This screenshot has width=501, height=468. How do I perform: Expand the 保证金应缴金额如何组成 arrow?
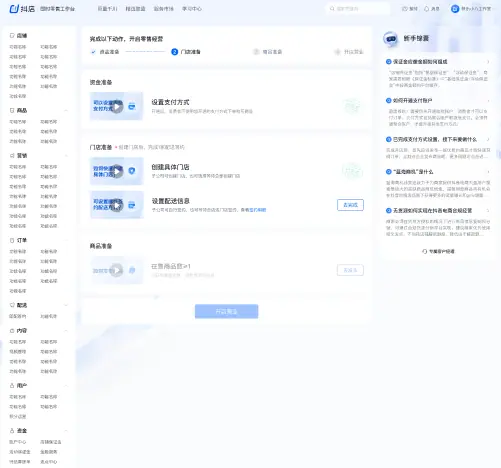[x=488, y=62]
